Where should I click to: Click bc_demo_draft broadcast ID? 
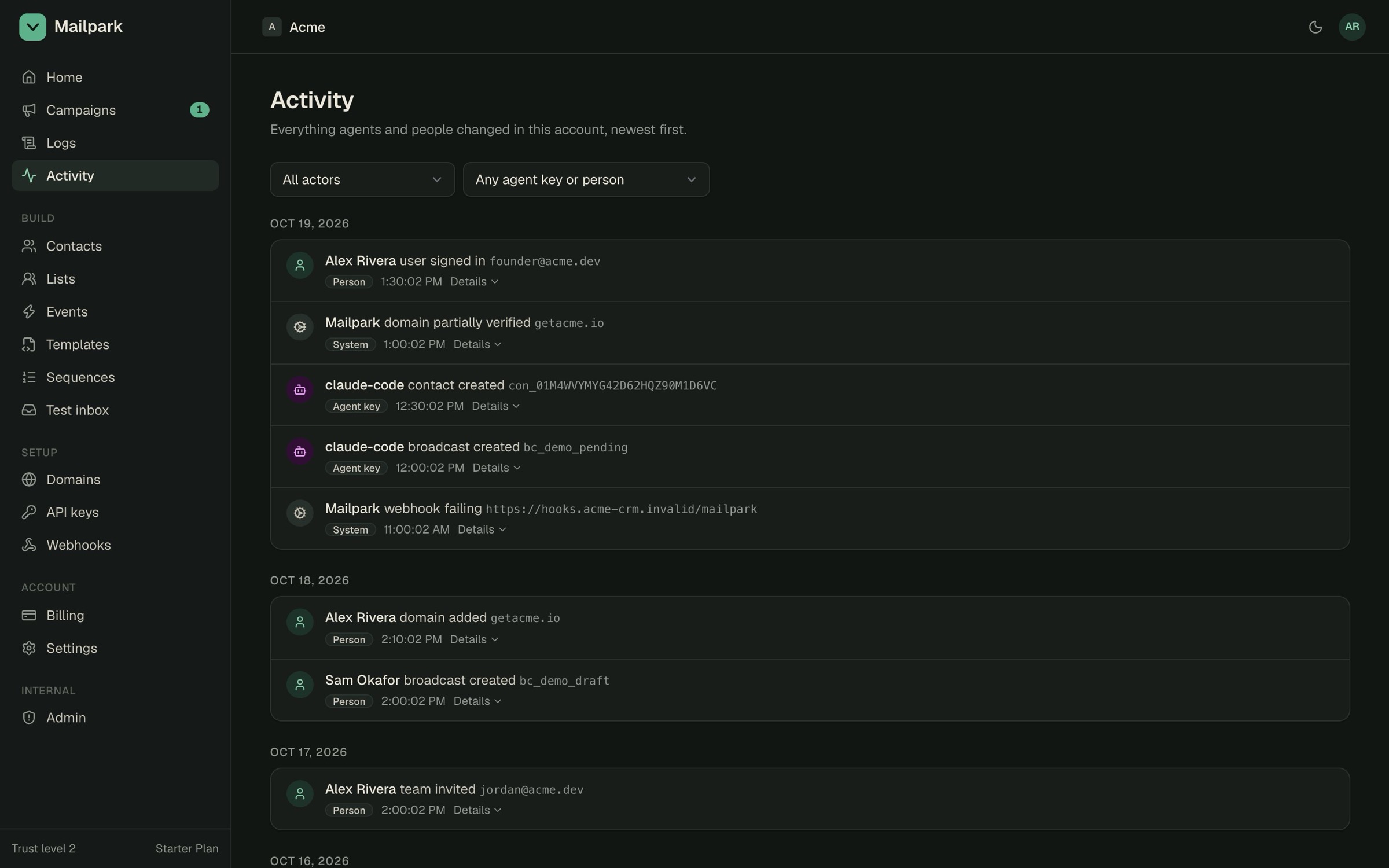[x=564, y=681]
